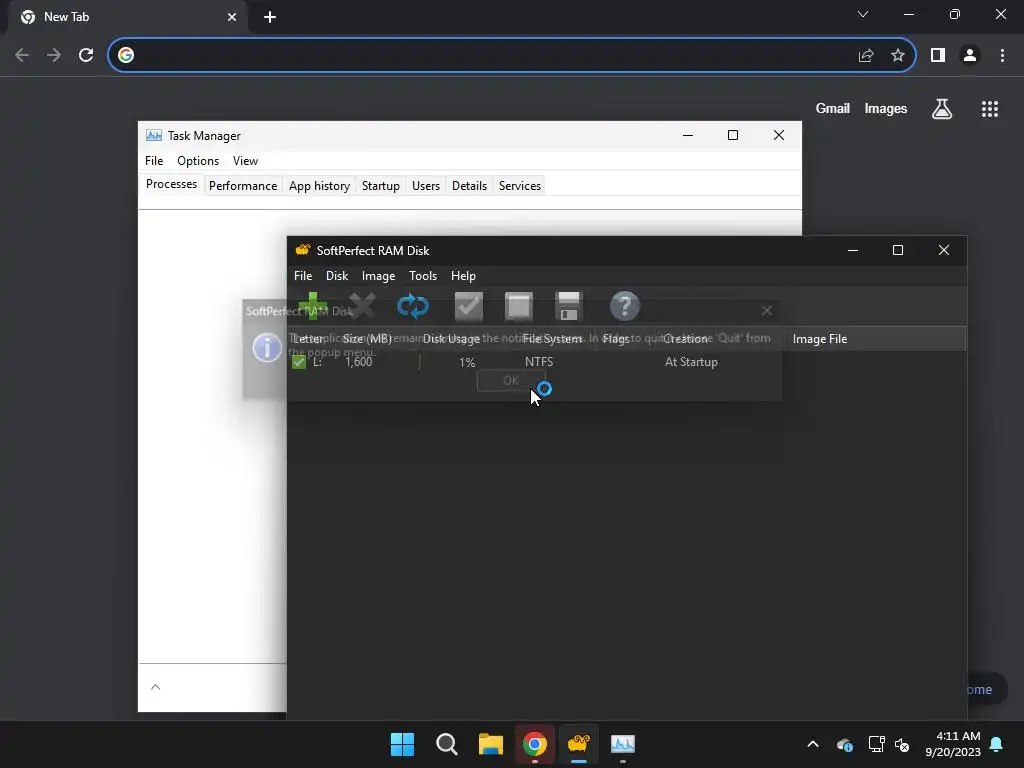Click OK in the fading info dialog
Image resolution: width=1024 pixels, height=768 pixels.
[511, 381]
